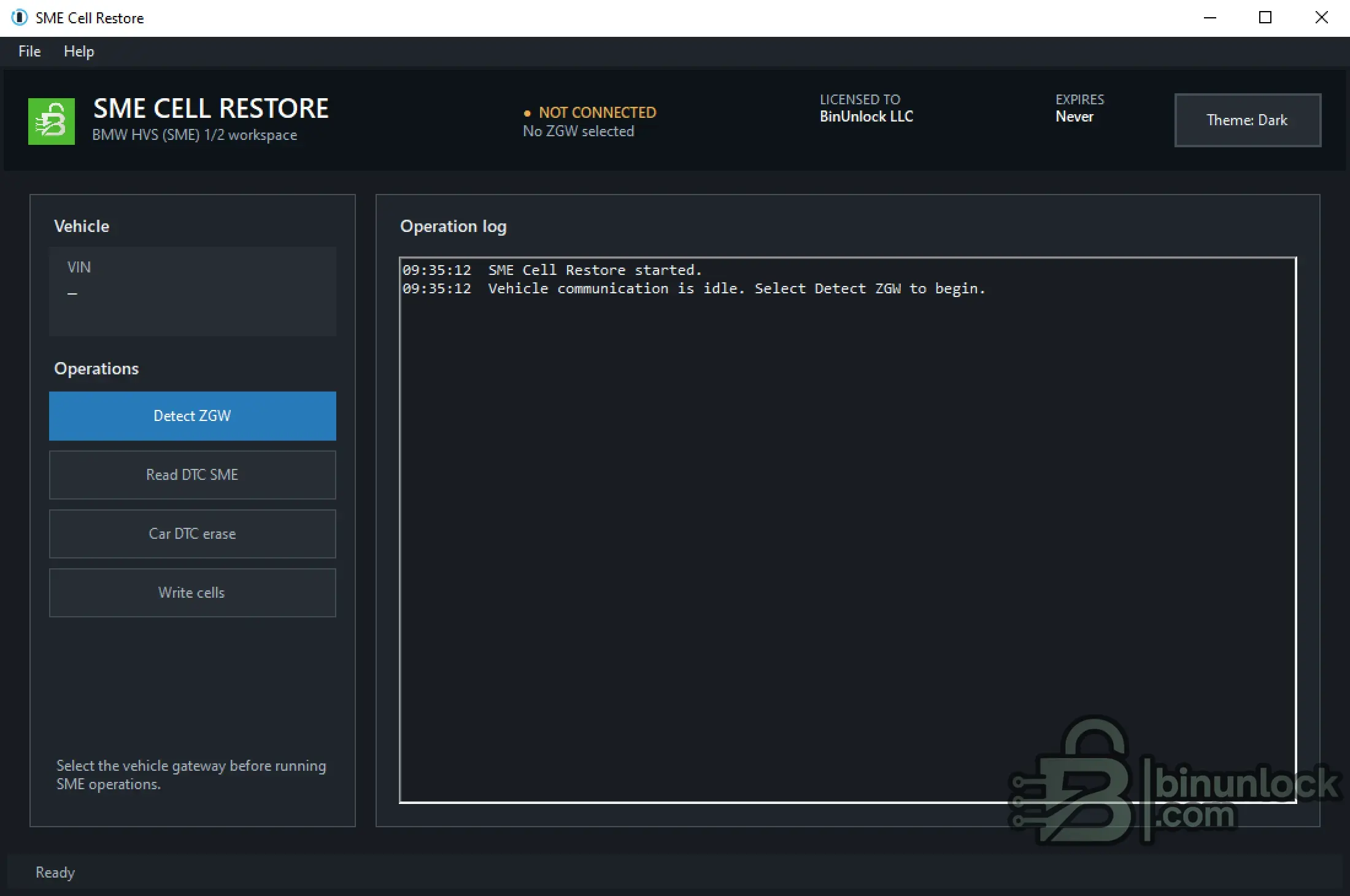Click the EXPIRES label
The height and width of the screenshot is (896, 1350).
point(1079,99)
